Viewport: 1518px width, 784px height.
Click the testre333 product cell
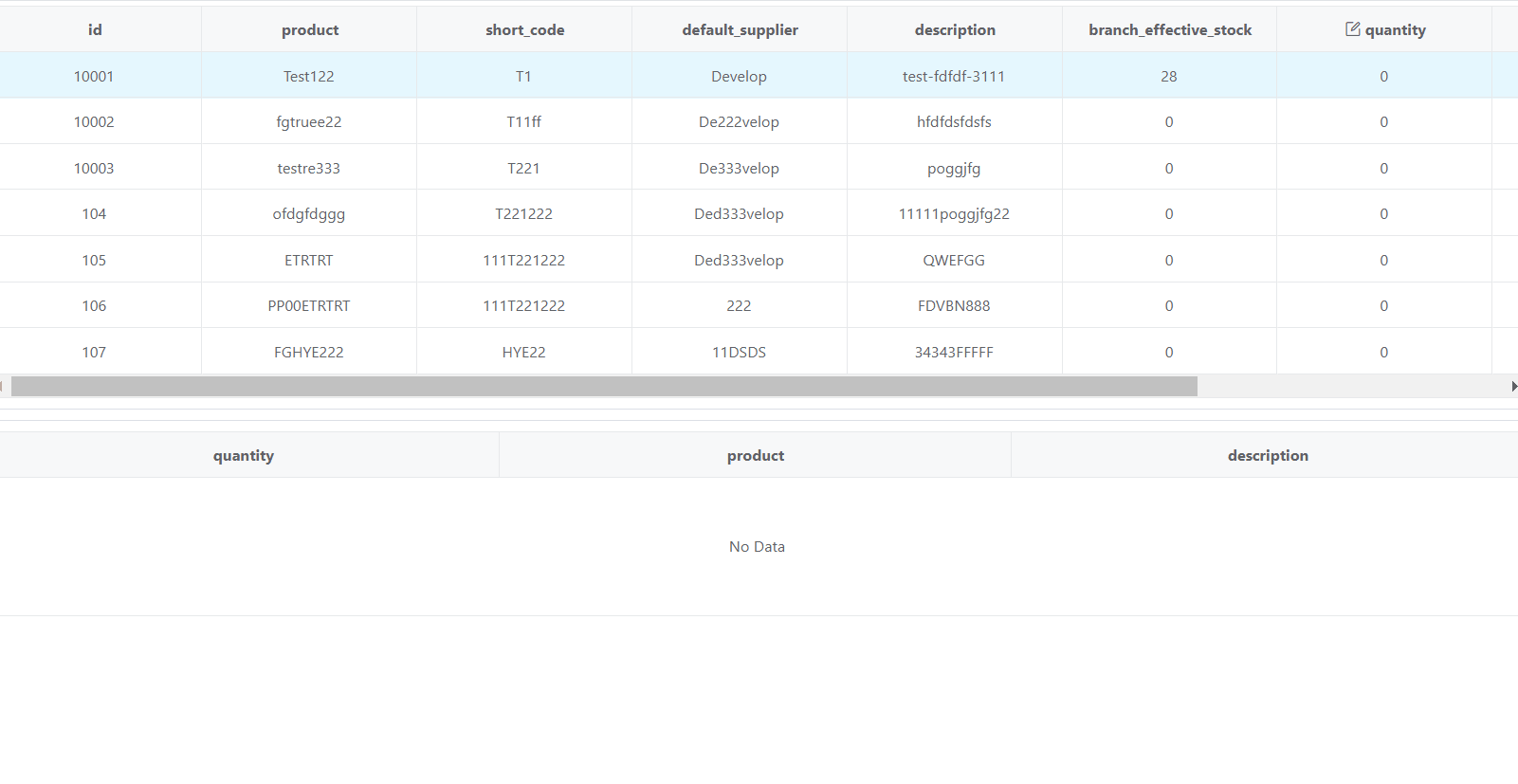tap(309, 168)
